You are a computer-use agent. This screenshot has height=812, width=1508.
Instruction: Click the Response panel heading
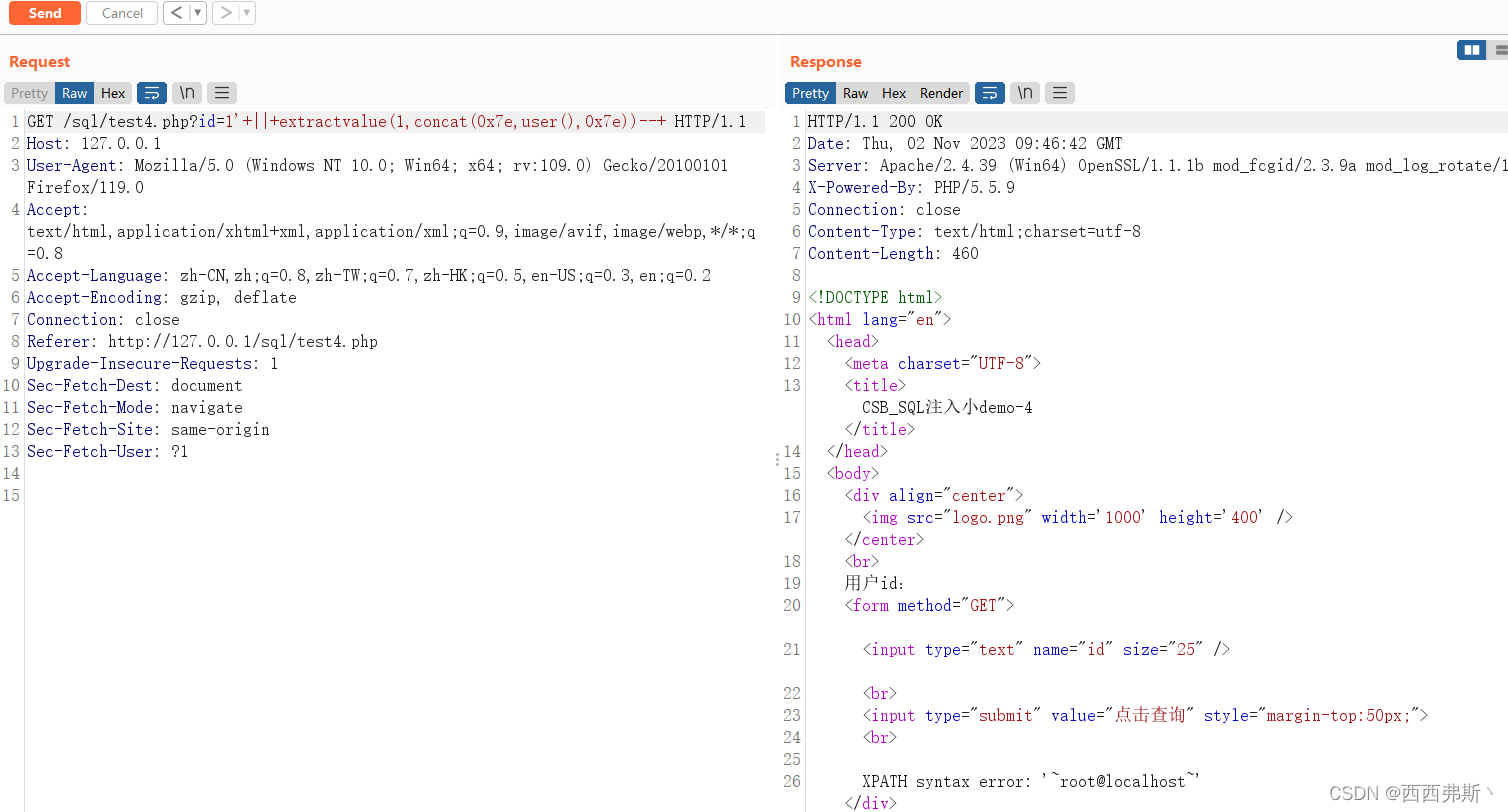(x=826, y=62)
